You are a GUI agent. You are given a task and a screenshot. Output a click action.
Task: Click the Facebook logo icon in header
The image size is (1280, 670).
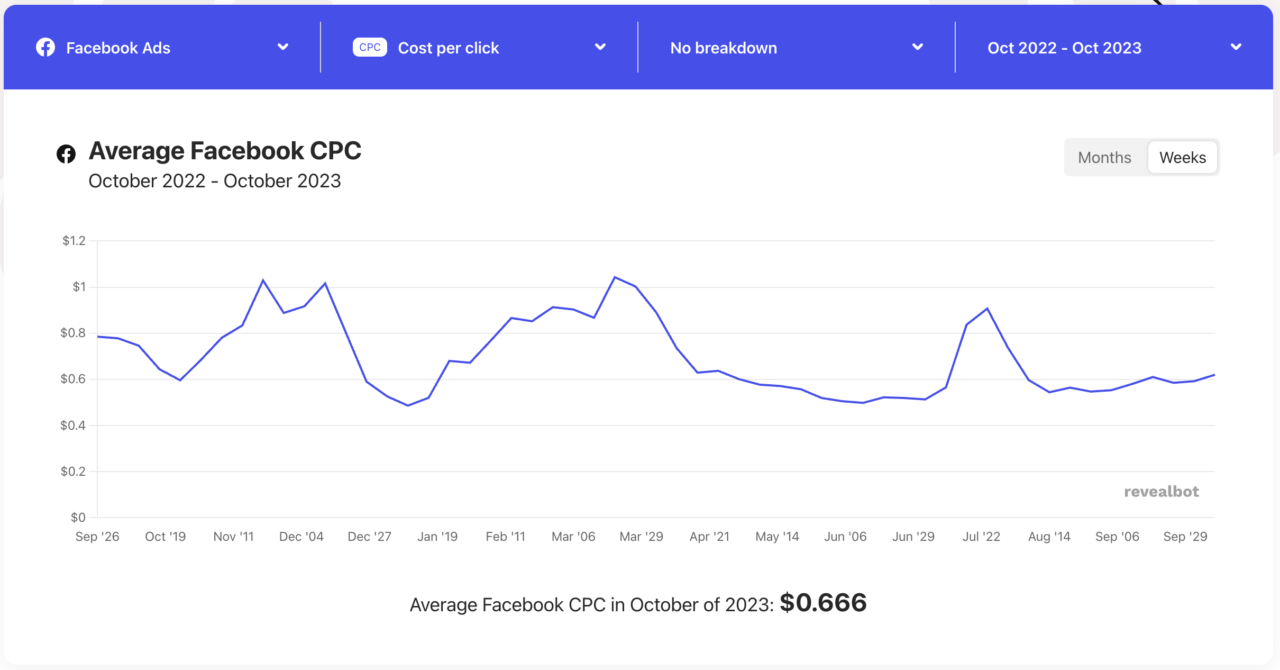[x=45, y=47]
